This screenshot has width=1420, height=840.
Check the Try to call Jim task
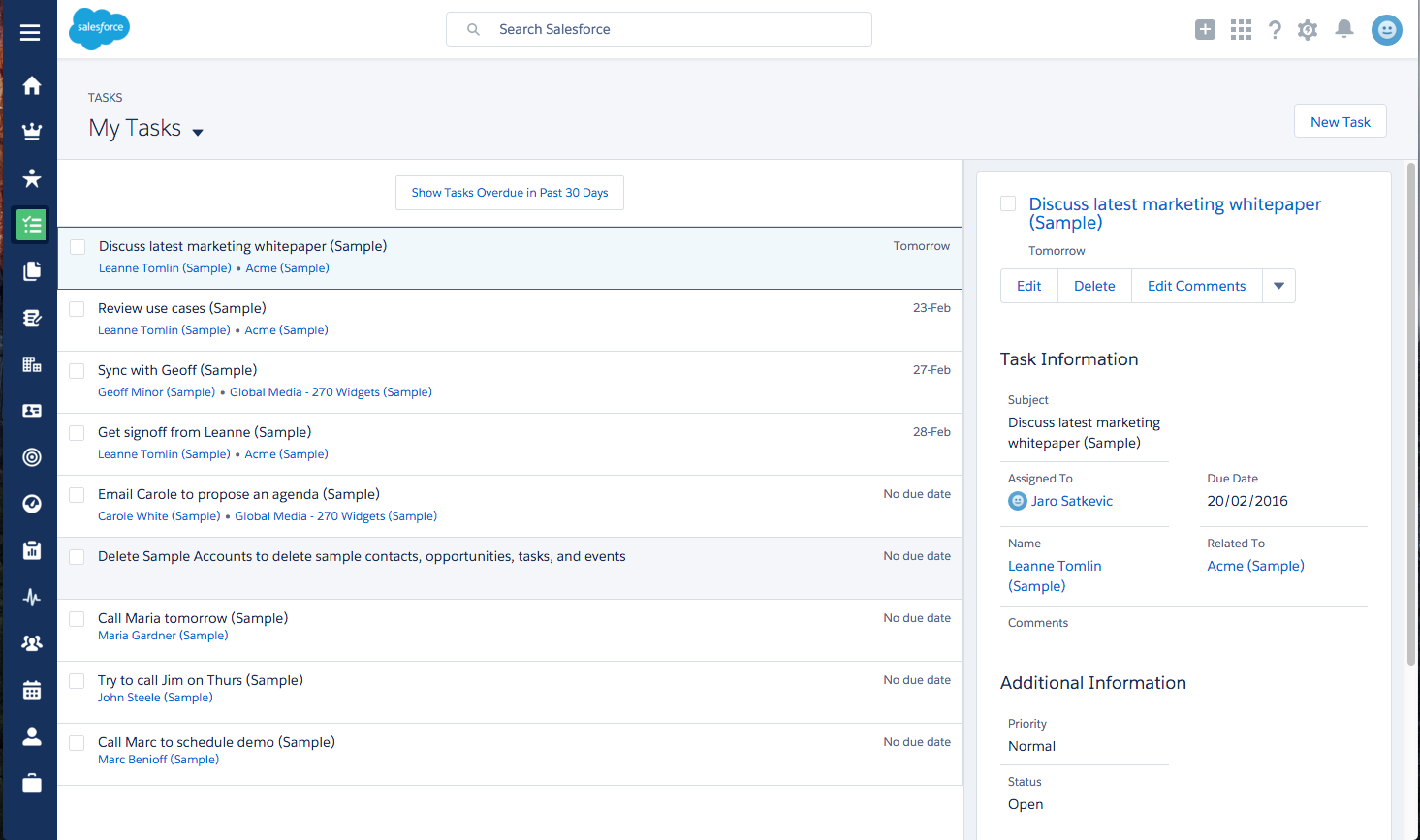tap(77, 681)
